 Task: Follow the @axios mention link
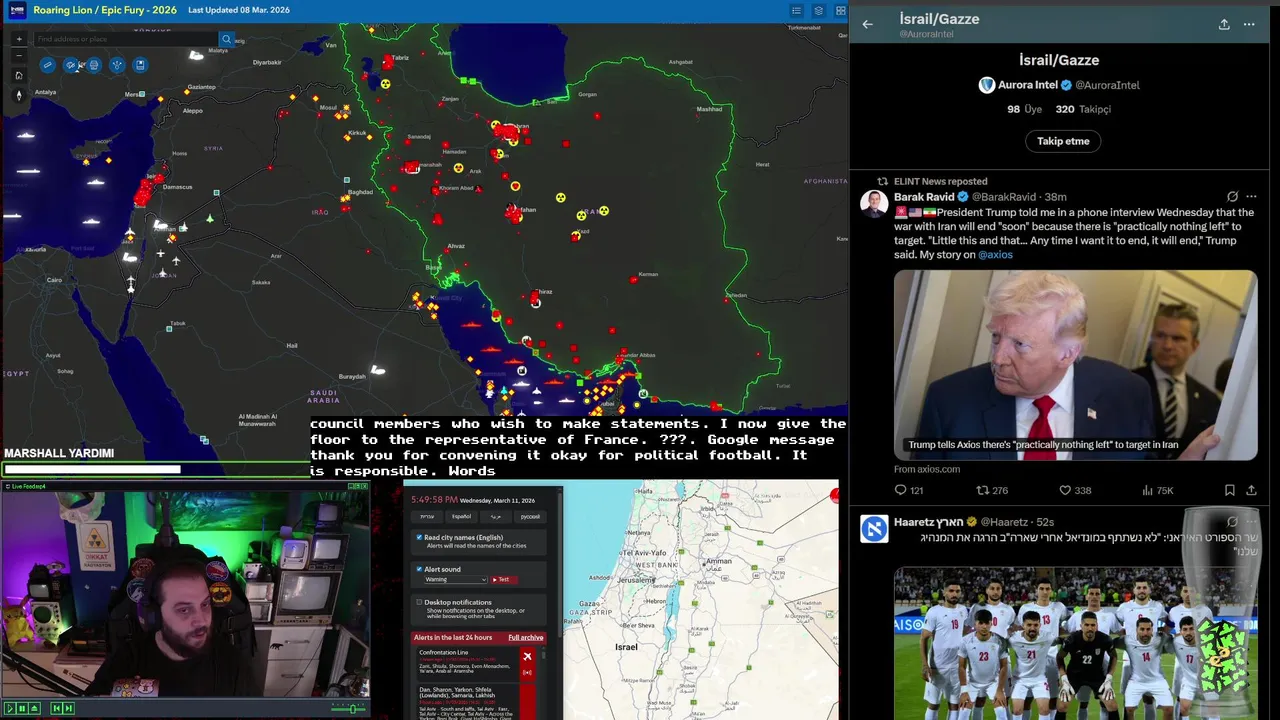(x=995, y=254)
